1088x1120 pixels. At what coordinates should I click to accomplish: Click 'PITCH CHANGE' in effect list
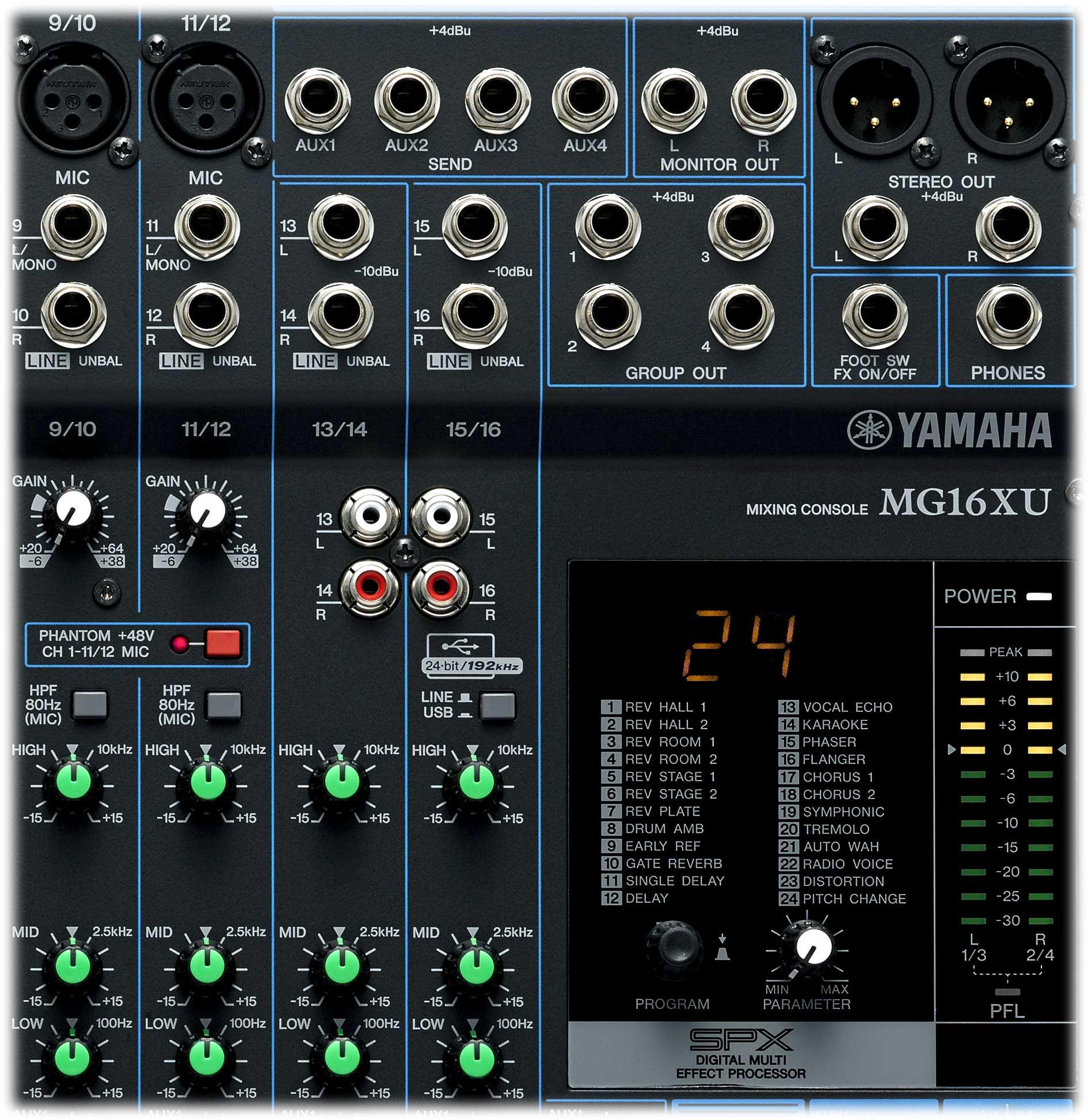854,898
